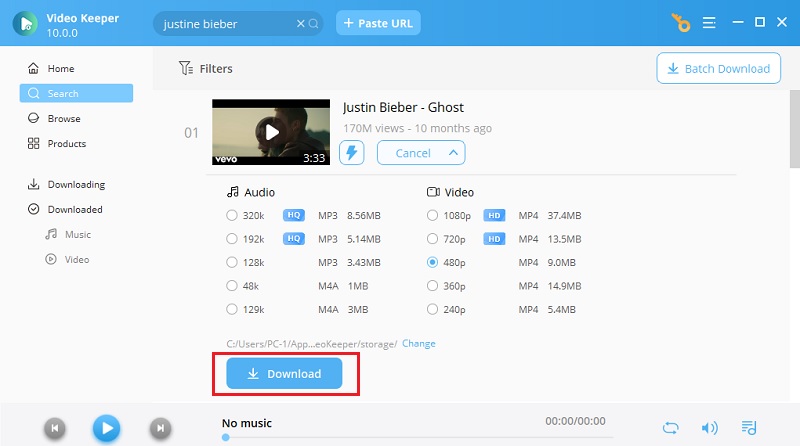Screen dimensions: 800x446
Task: Click the results vertical scrollbar
Action: tap(795, 129)
